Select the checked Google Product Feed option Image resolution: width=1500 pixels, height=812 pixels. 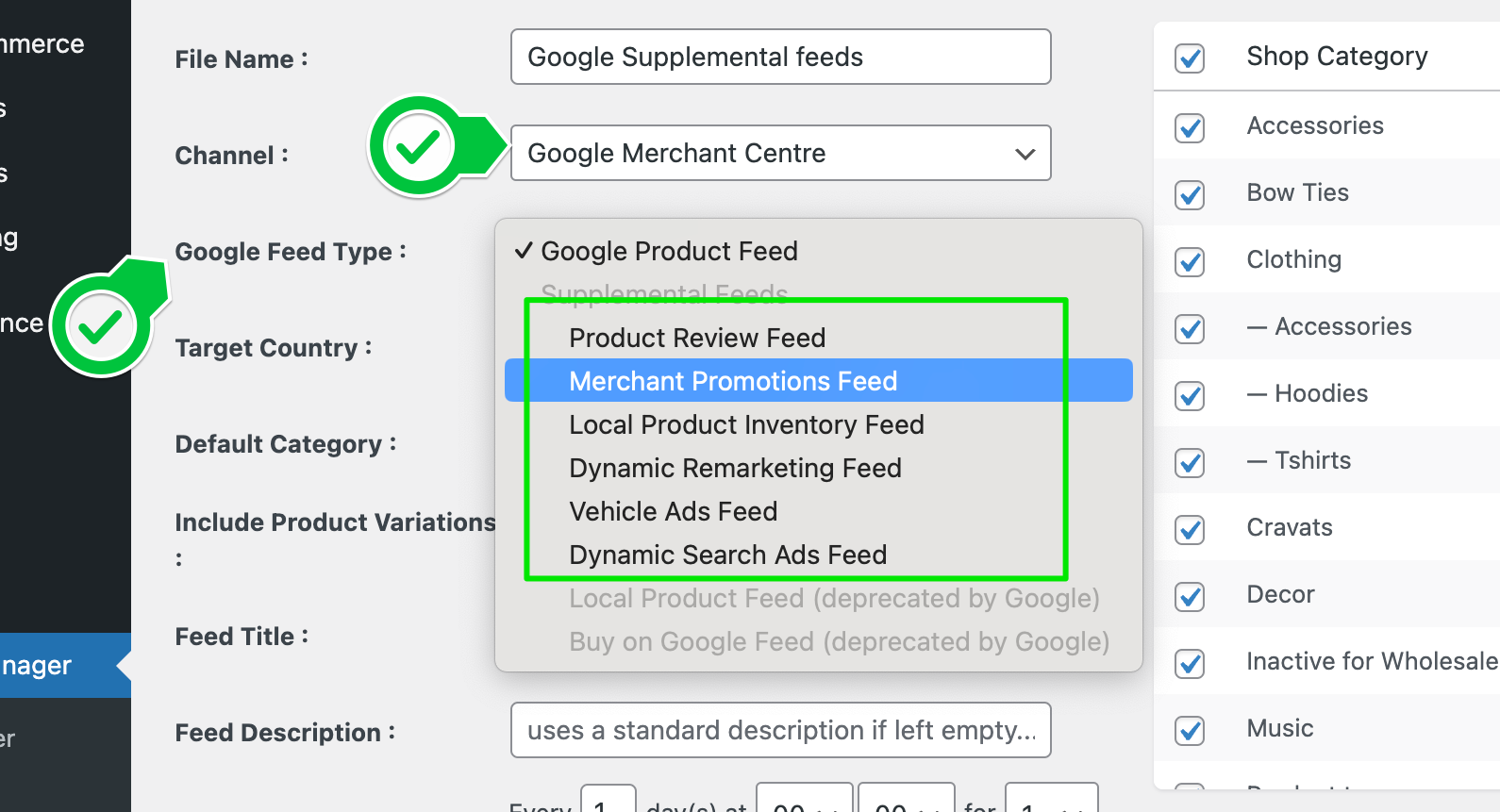point(669,251)
